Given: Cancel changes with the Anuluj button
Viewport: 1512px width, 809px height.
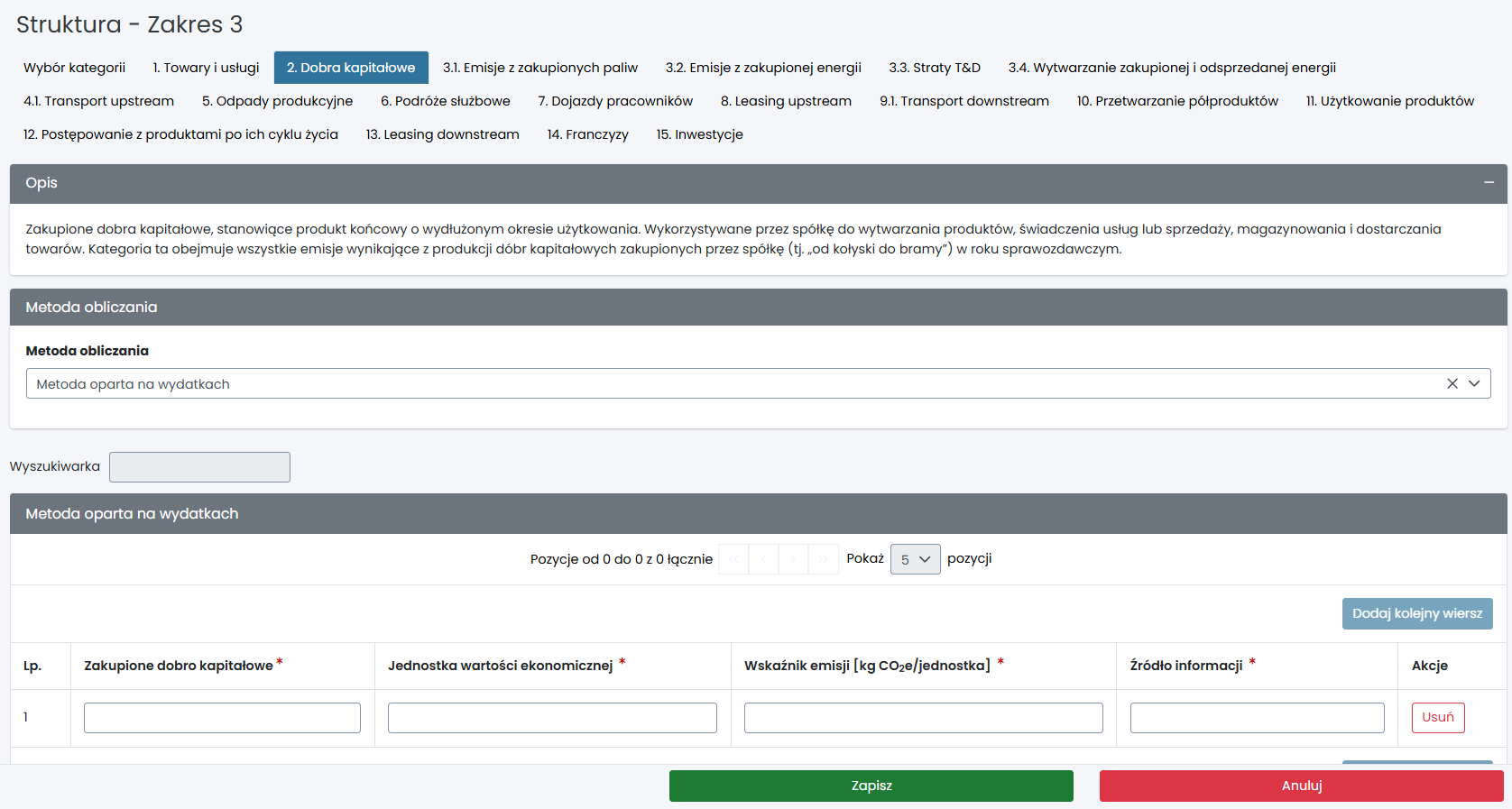Looking at the screenshot, I should [1301, 786].
